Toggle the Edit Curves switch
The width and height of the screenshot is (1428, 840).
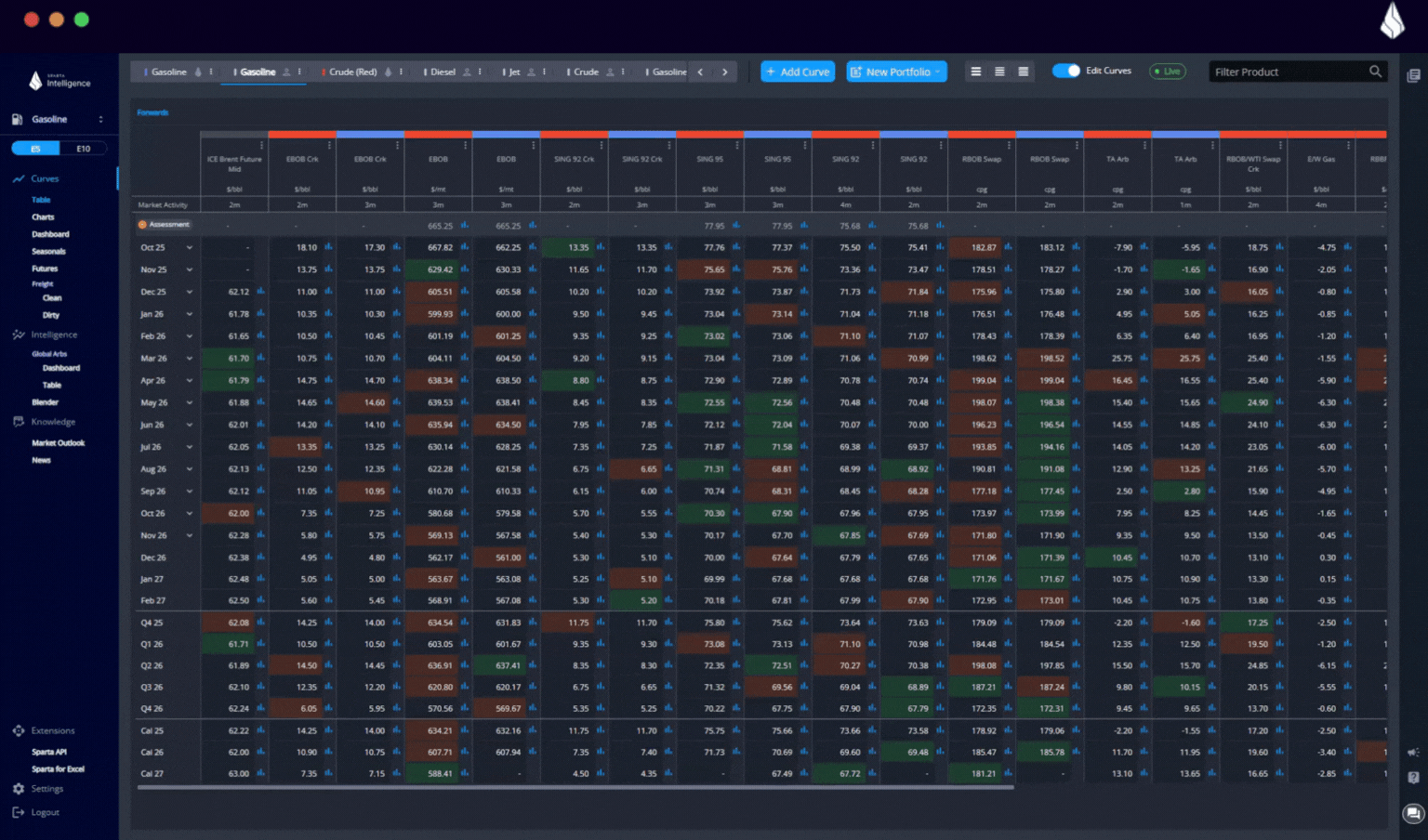tap(1065, 71)
